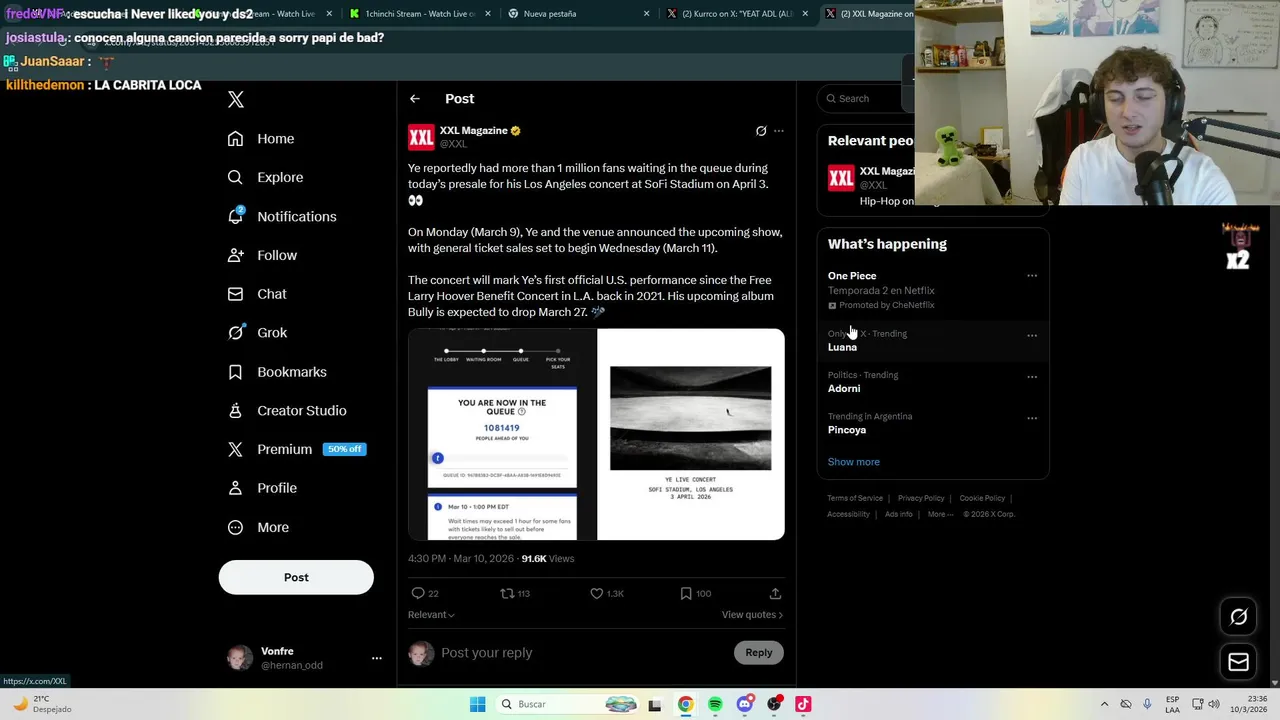Open the Vonfre account menu dots
Viewport: 1280px width, 720px height.
click(x=377, y=658)
